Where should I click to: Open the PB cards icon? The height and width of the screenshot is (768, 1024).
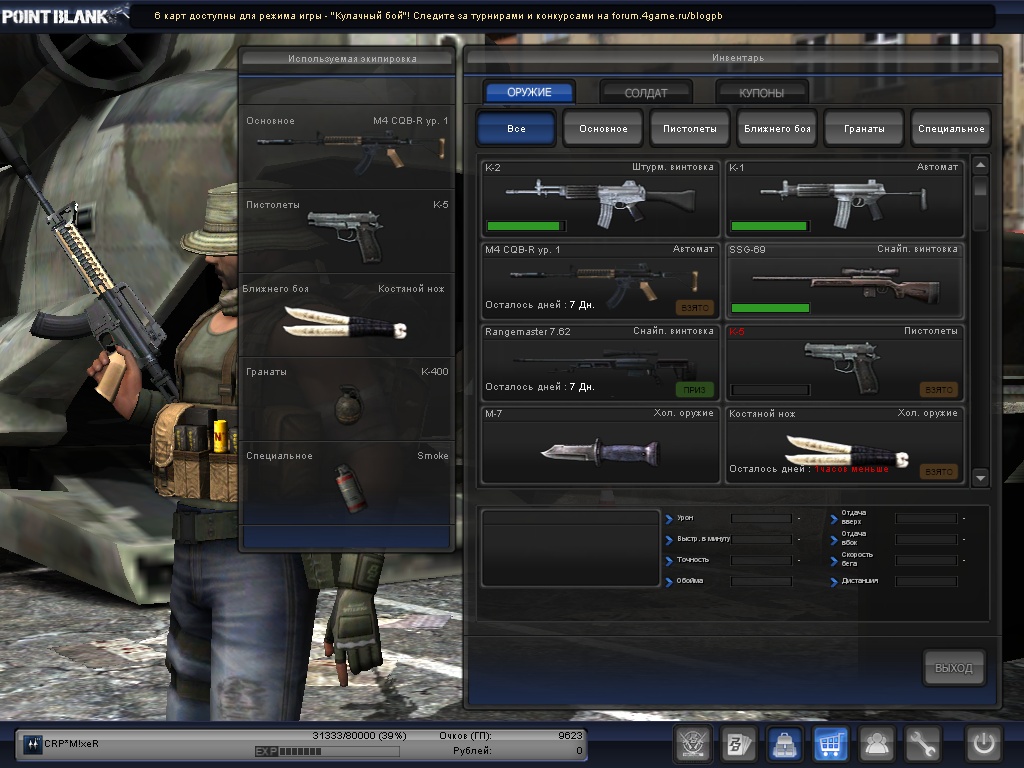tap(738, 744)
